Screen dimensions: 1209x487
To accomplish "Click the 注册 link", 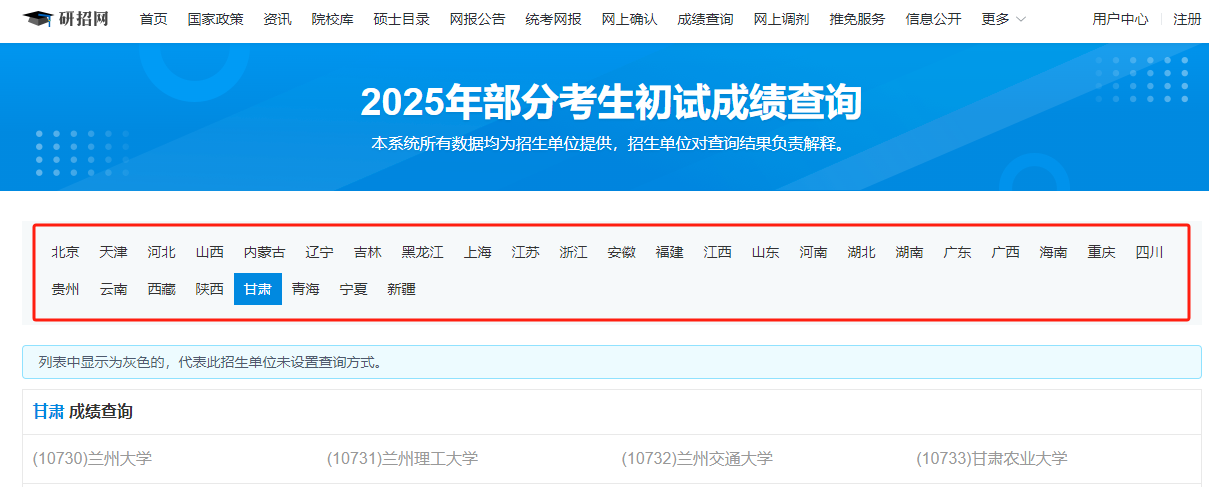I will (1187, 19).
